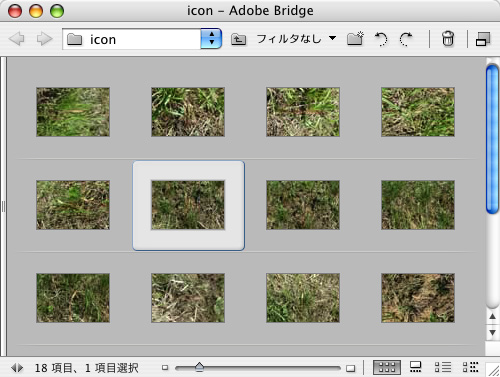Select second thumbnail in top row
Viewport: 500px width, 377px height.
click(188, 112)
